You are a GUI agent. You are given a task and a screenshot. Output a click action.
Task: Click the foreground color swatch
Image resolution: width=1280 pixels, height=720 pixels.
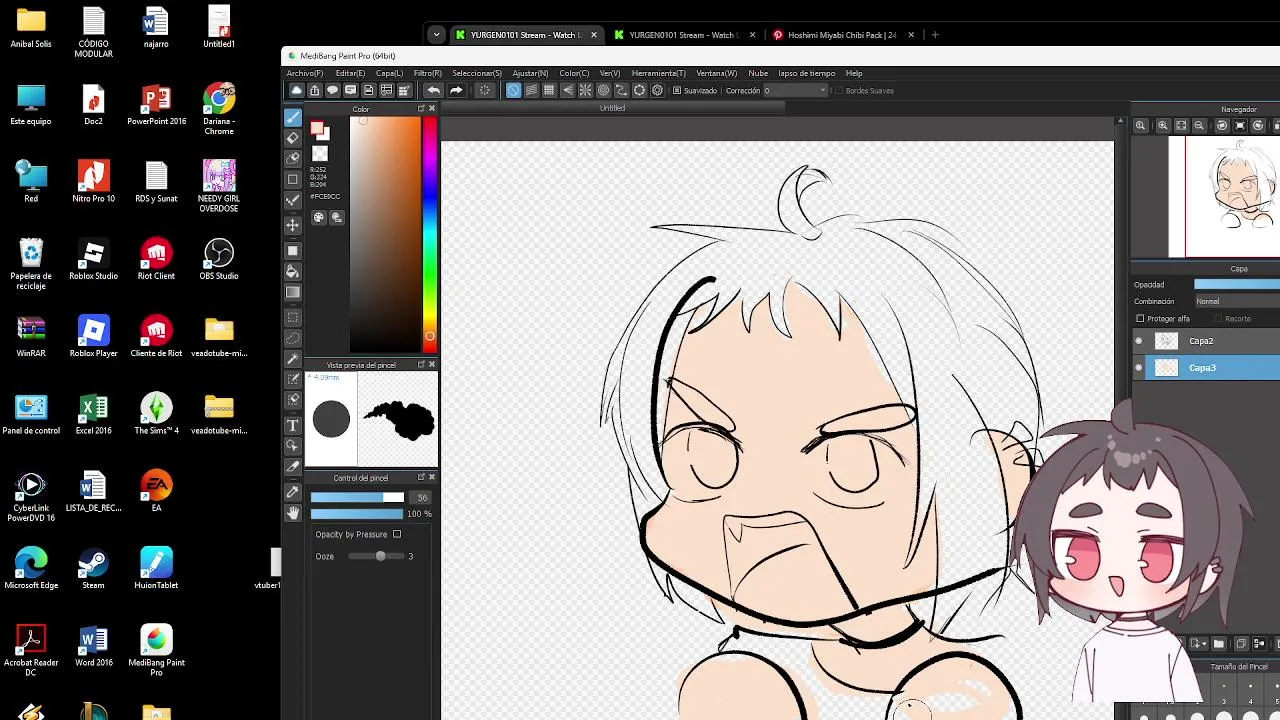[318, 130]
